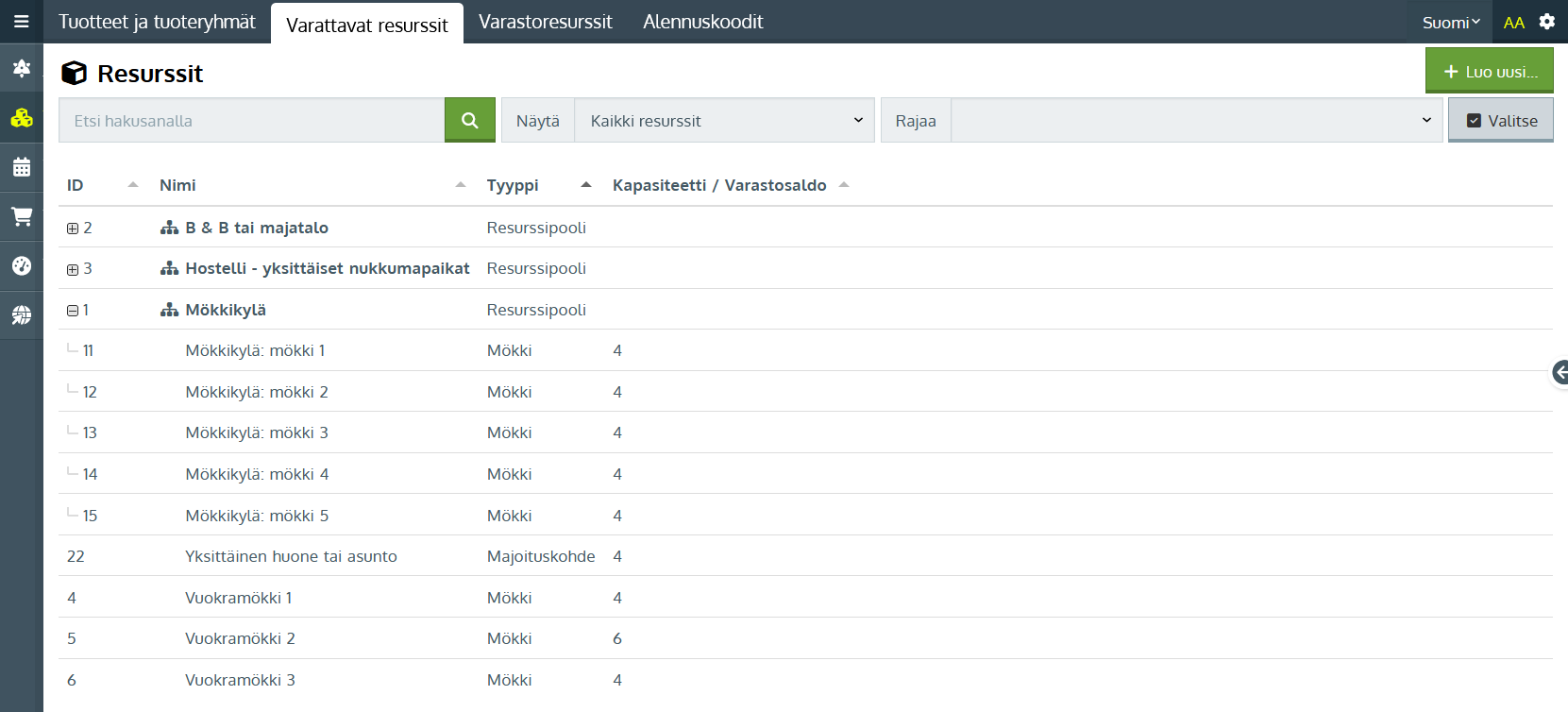Click the arrow icon on the right edge
Image resolution: width=1568 pixels, height=712 pixels.
[1560, 372]
